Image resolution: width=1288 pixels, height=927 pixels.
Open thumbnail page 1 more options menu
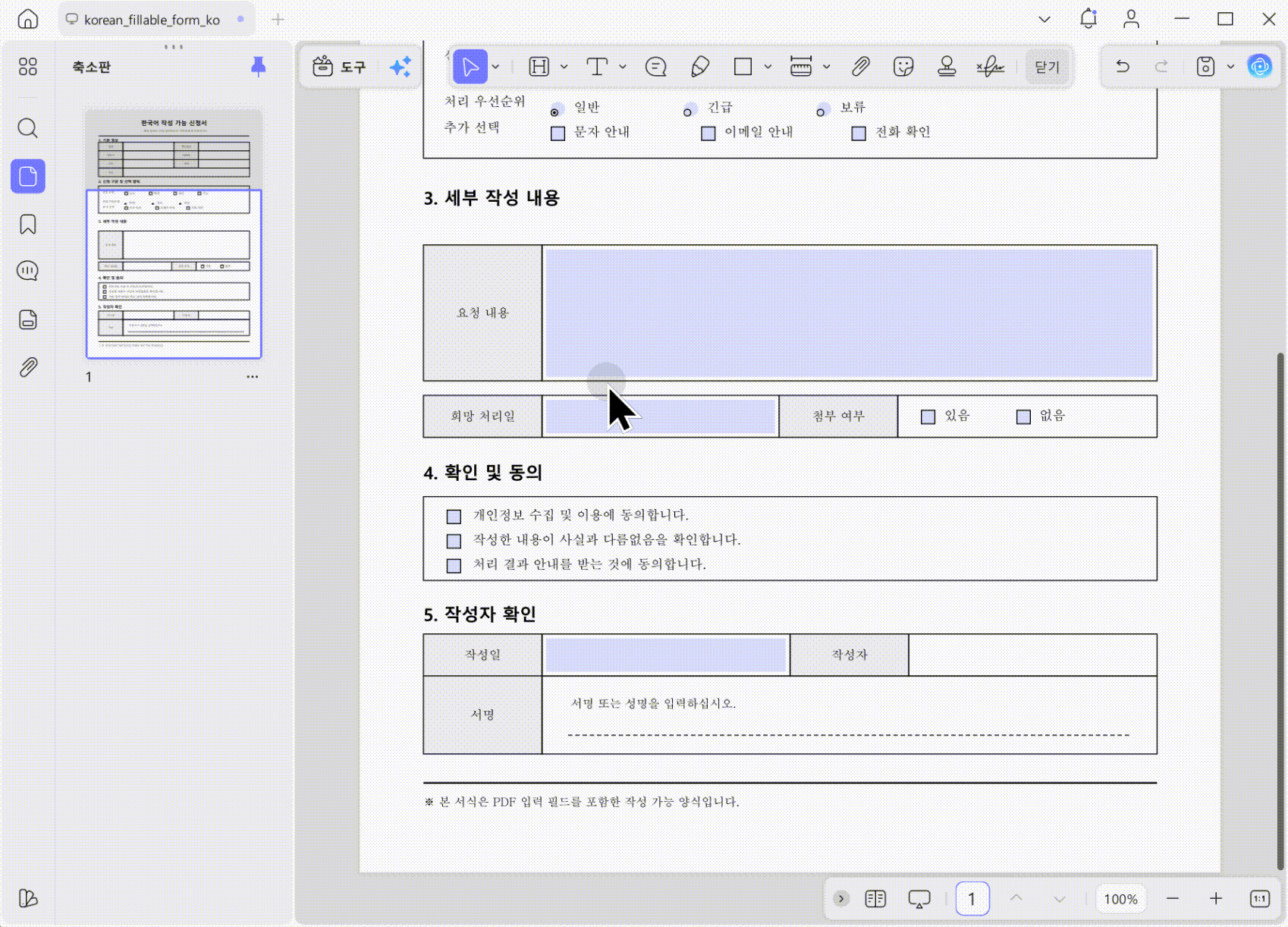[252, 377]
